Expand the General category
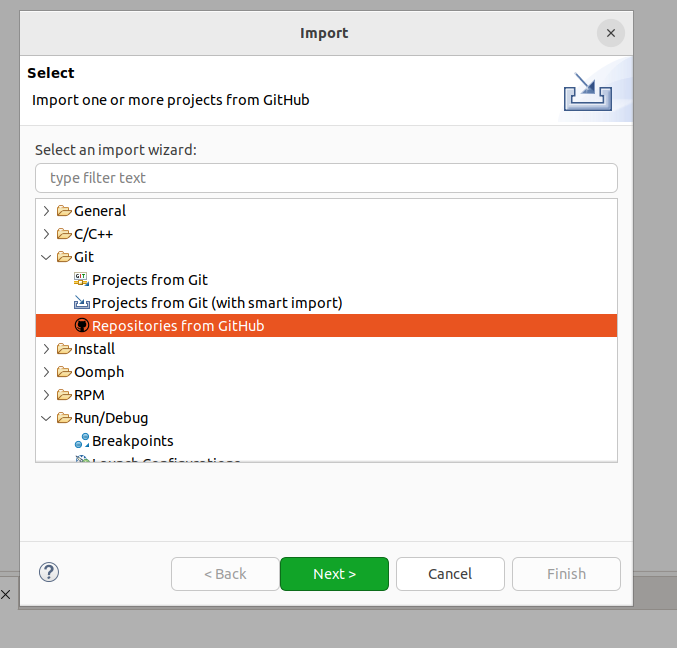This screenshot has width=677, height=648. coord(46,211)
